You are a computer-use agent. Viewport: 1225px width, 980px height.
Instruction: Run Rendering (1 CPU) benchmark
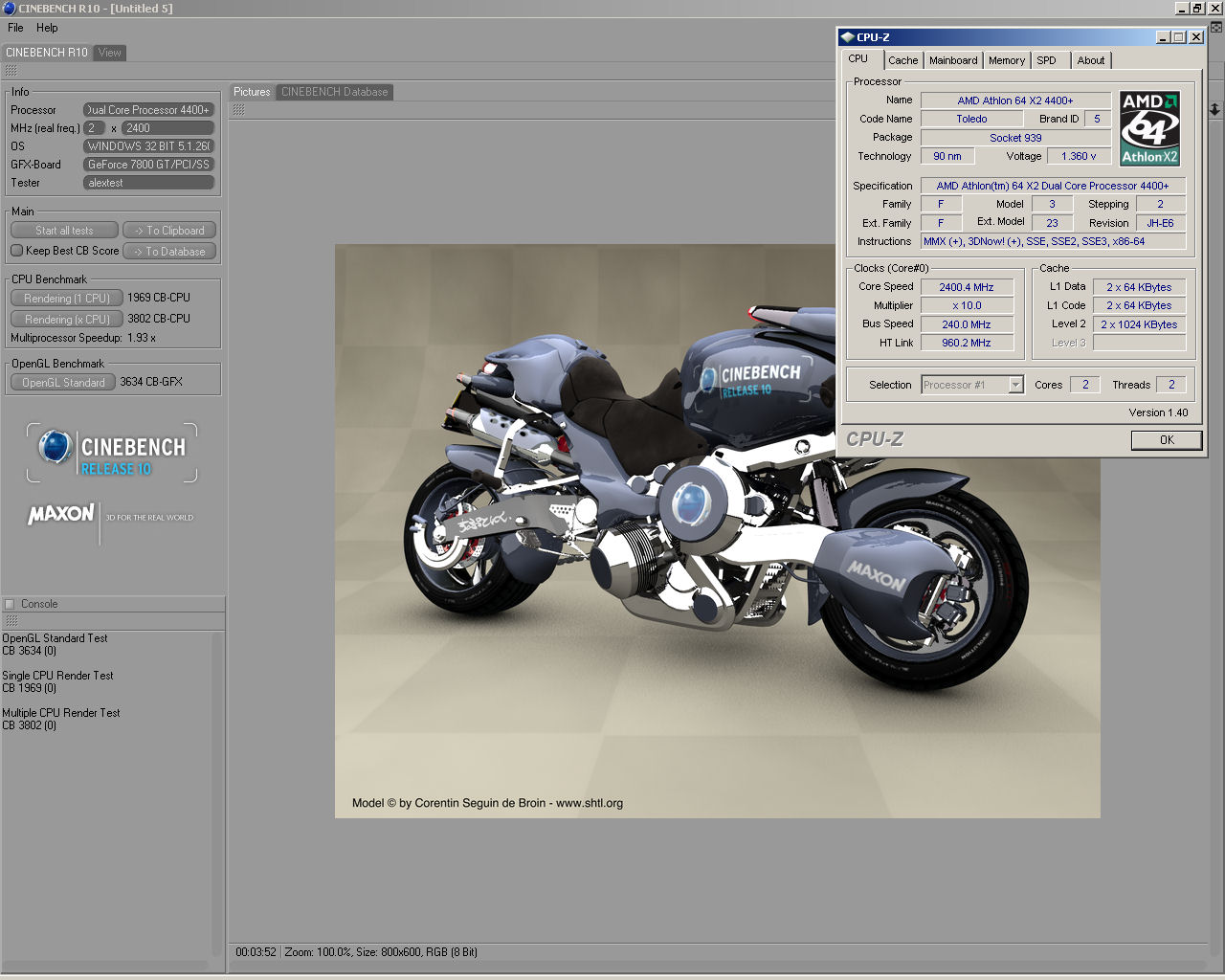(x=66, y=299)
